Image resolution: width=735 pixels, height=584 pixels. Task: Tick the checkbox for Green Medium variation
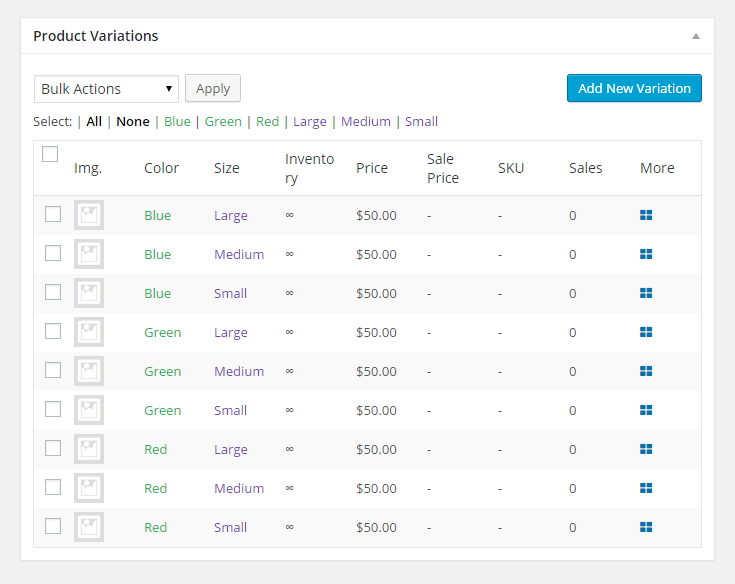pos(53,370)
